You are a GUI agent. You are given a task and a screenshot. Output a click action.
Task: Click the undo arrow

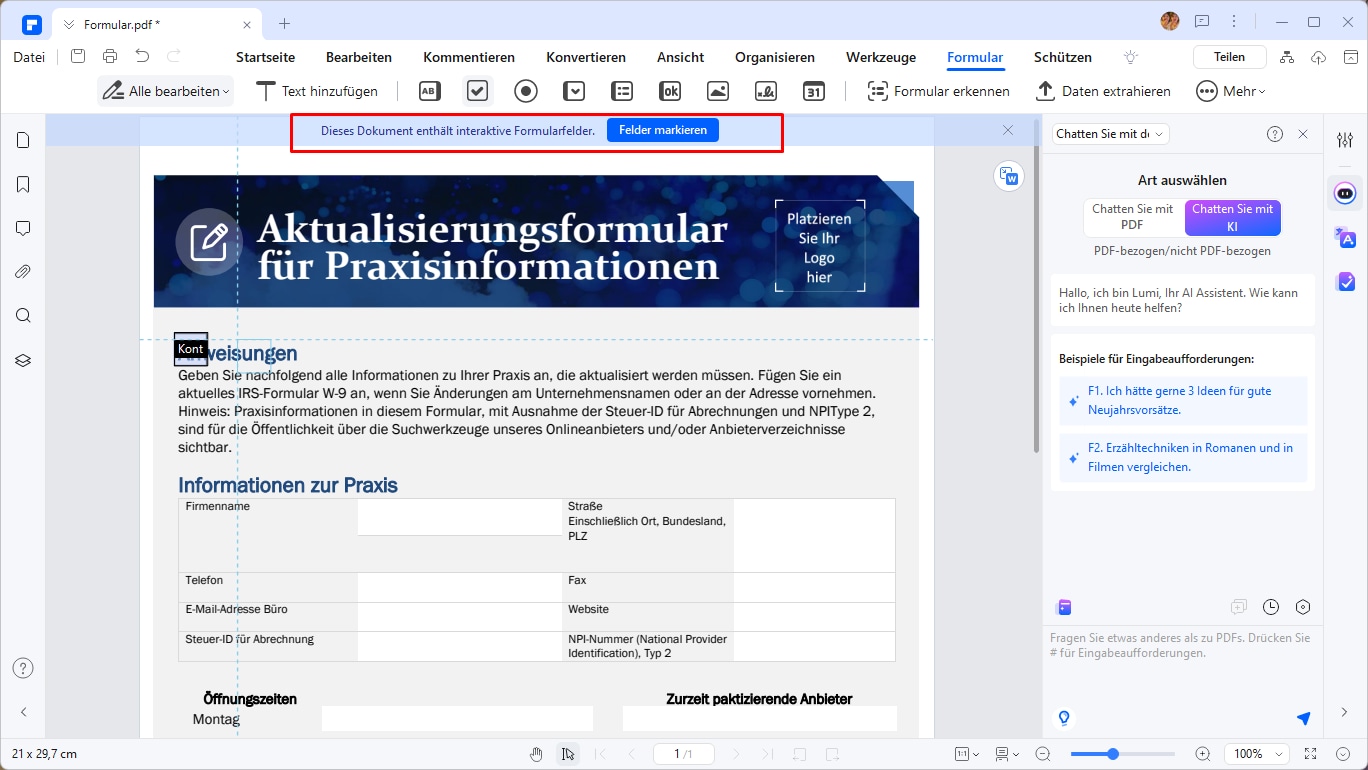[x=142, y=57]
